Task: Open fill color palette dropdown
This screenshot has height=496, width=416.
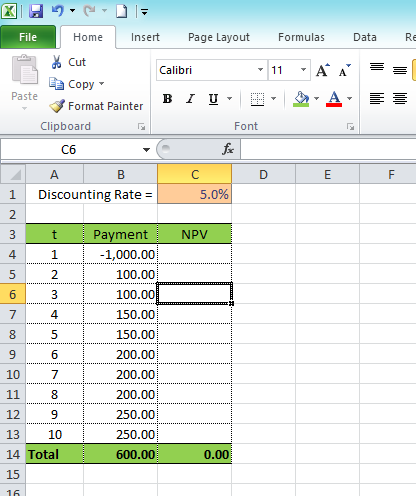Action: (316, 98)
